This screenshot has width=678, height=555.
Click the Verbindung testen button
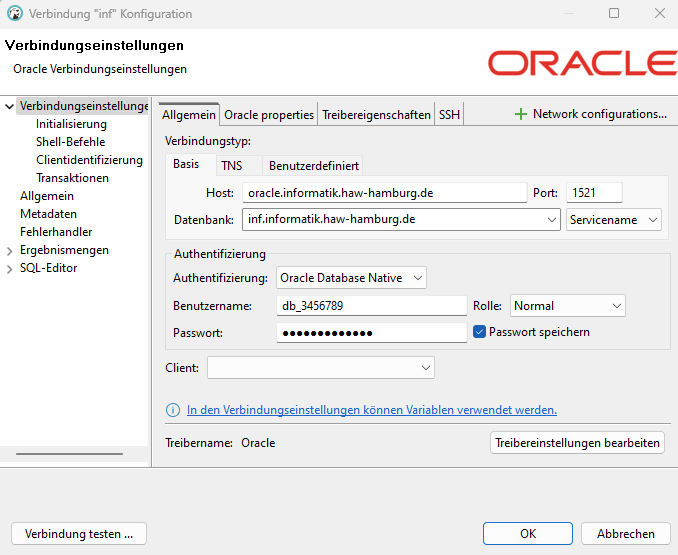click(79, 534)
